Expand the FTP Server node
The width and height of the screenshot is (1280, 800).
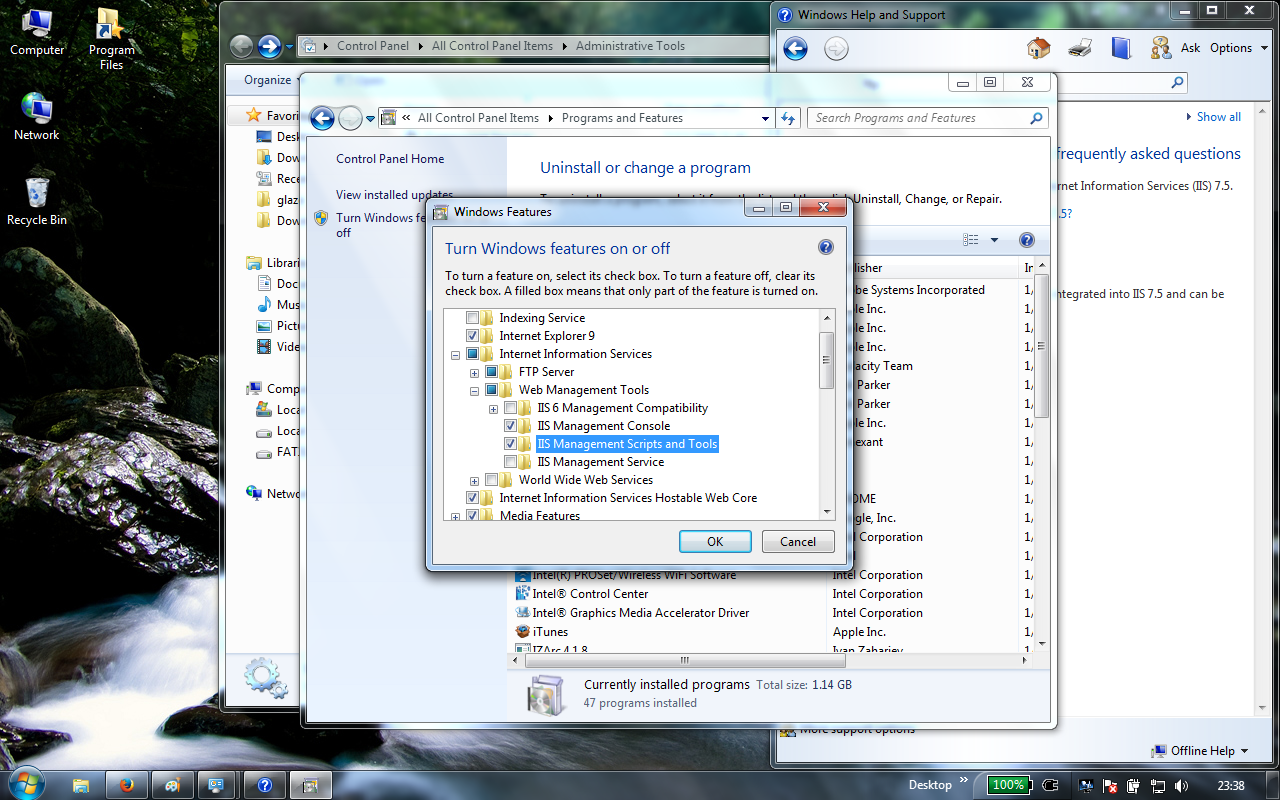474,373
